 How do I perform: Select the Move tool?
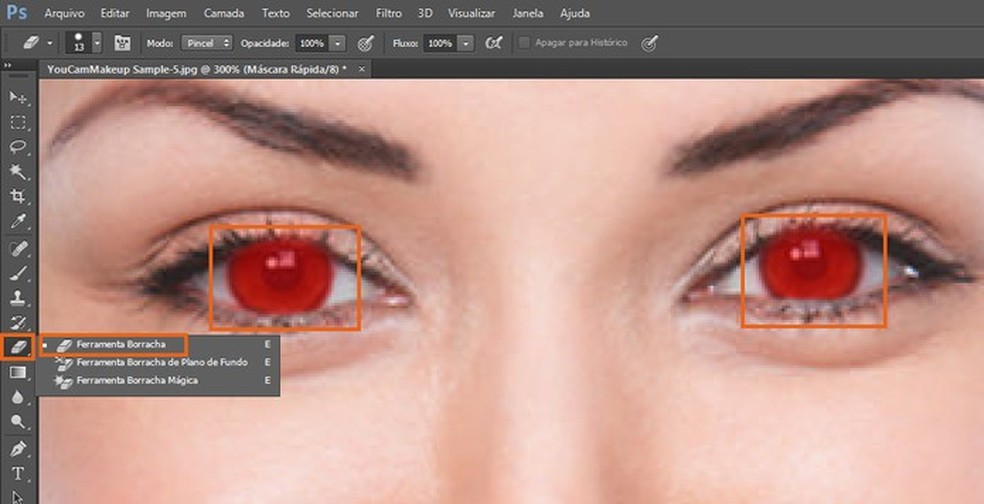(x=18, y=97)
